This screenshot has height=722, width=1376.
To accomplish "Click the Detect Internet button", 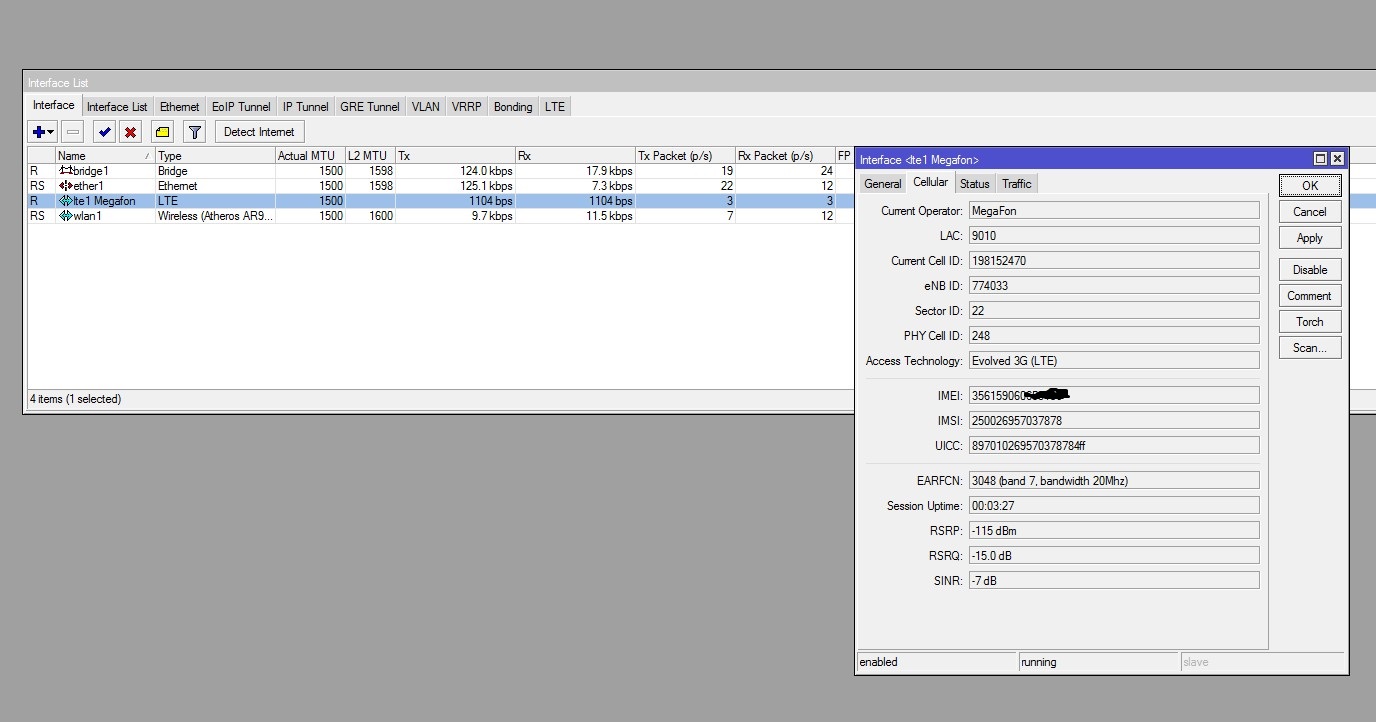I will (259, 132).
